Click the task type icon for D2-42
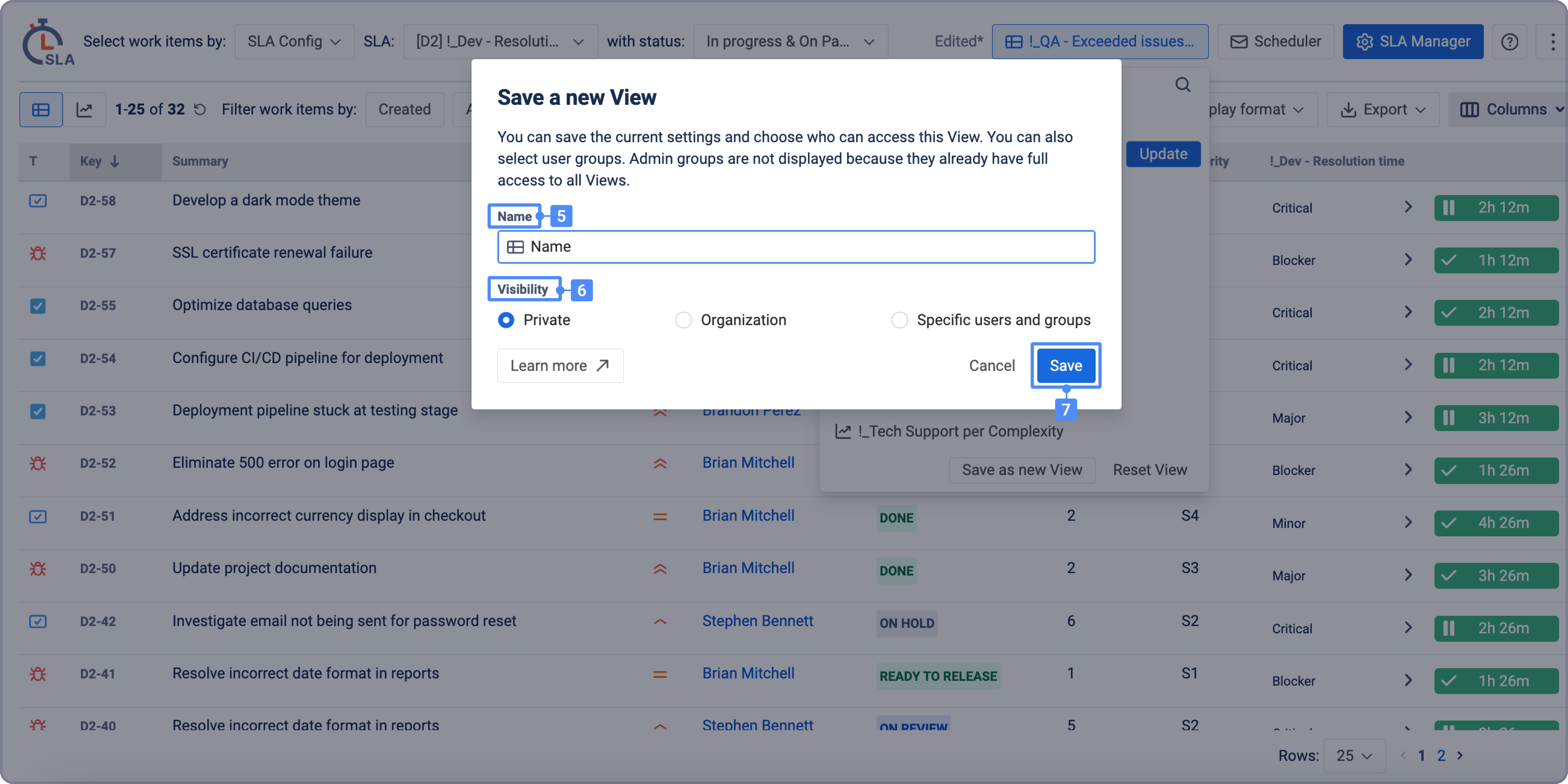Screen dimensions: 1568x784 [38, 621]
